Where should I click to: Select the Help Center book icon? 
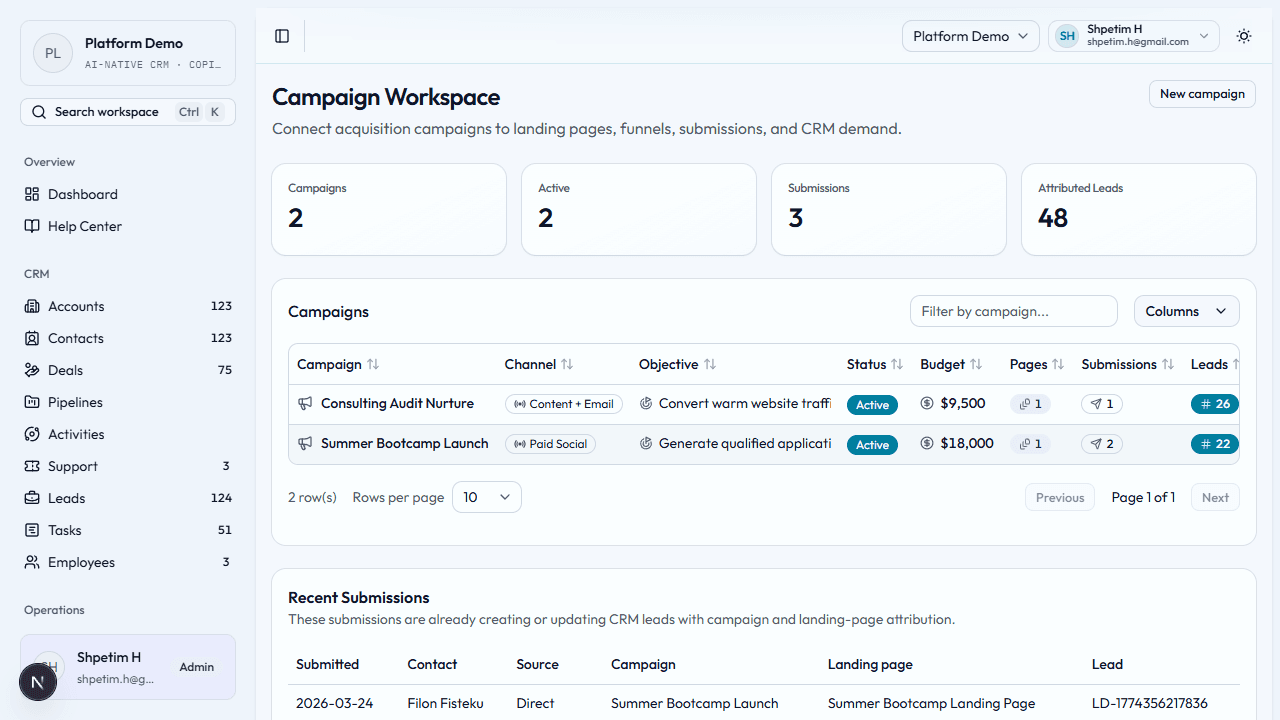tap(33, 226)
